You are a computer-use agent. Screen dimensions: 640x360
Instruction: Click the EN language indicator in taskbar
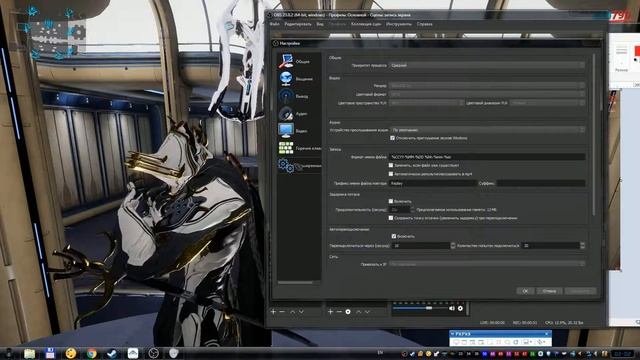[x=380, y=353]
